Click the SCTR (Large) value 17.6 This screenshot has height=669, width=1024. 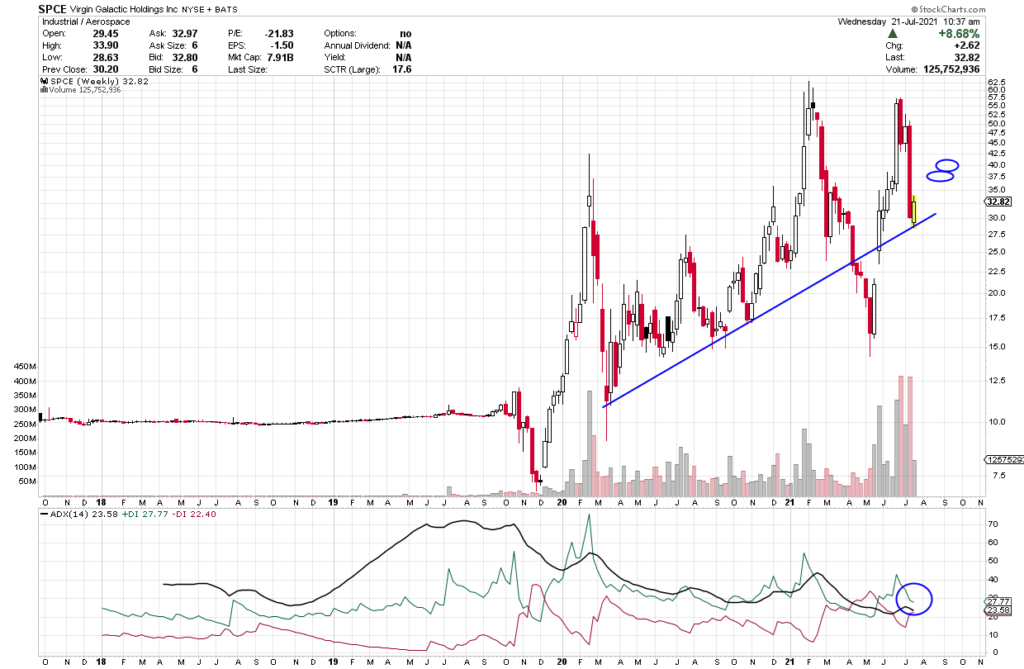pyautogui.click(x=403, y=69)
